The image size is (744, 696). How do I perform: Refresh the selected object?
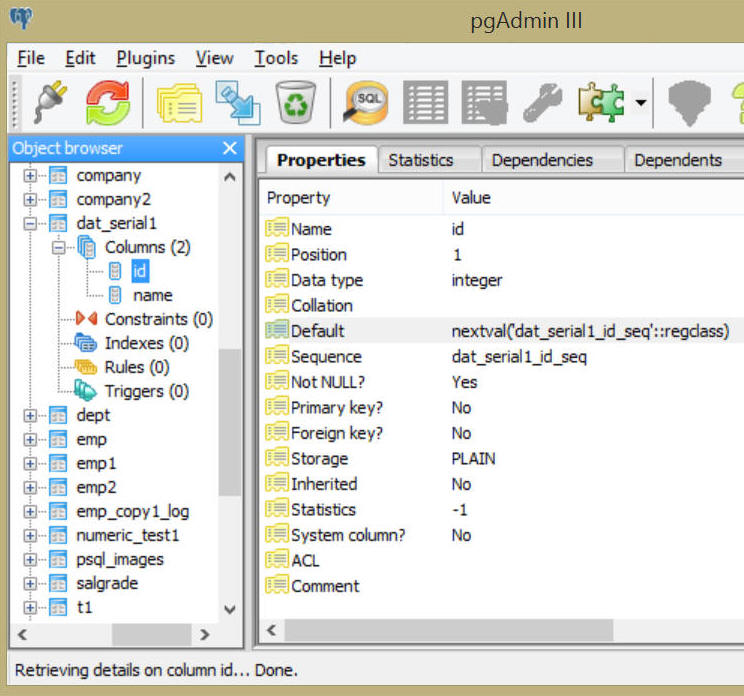107,101
